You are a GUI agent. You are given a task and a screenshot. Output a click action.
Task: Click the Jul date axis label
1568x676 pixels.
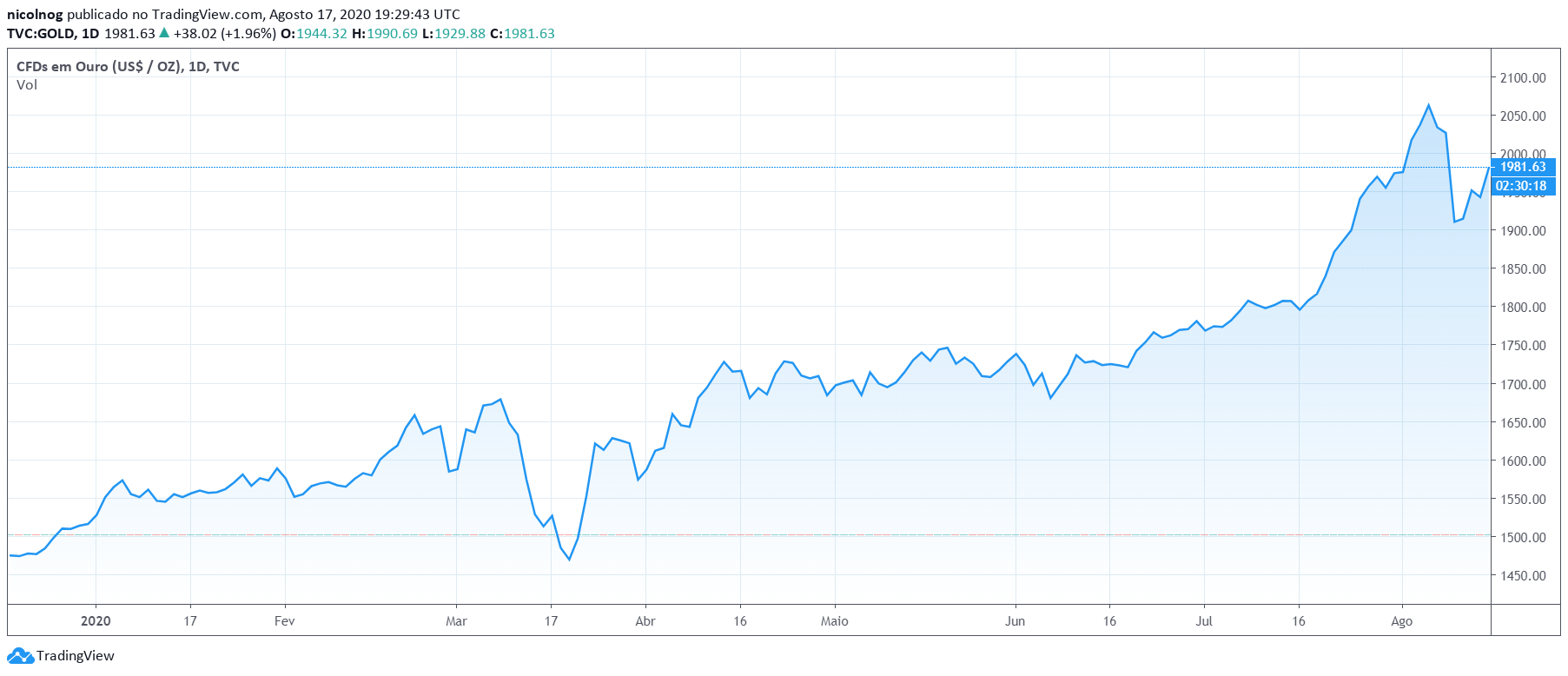coord(1204,621)
